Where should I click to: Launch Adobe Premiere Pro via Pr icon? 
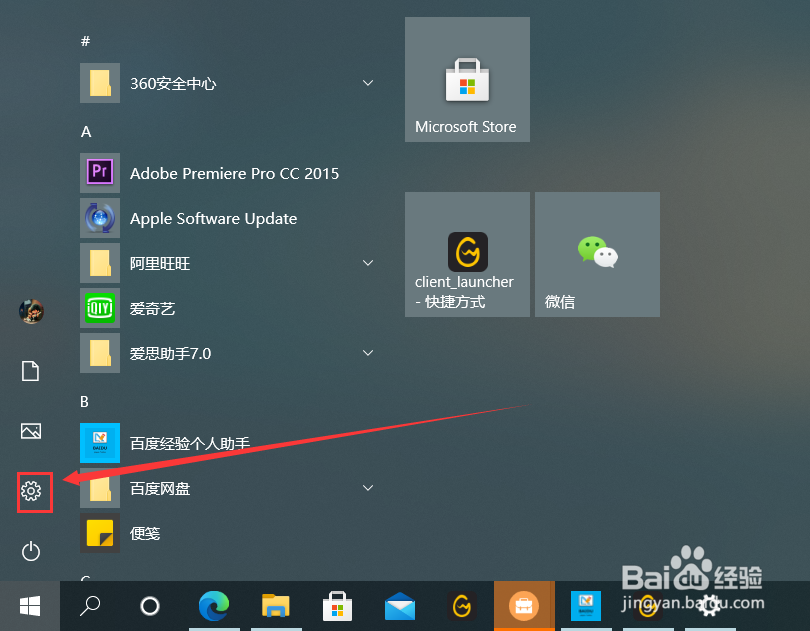pyautogui.click(x=100, y=173)
